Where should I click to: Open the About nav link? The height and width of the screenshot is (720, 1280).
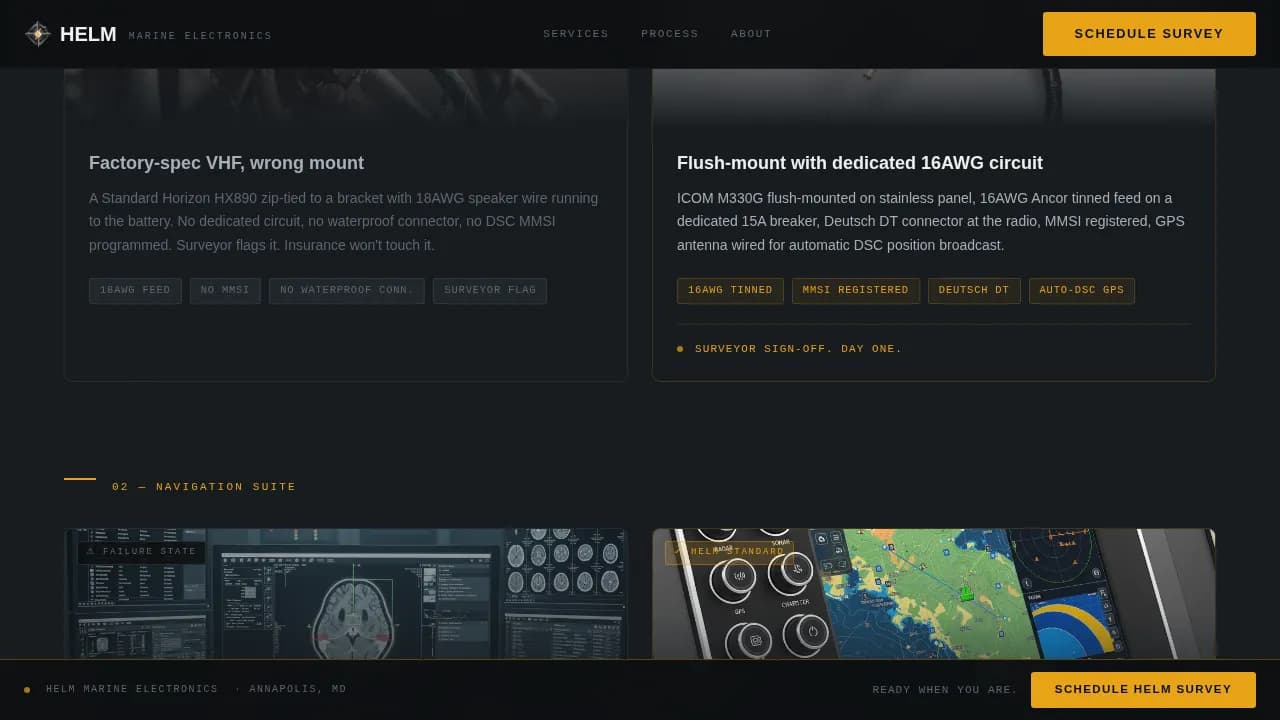click(x=751, y=34)
